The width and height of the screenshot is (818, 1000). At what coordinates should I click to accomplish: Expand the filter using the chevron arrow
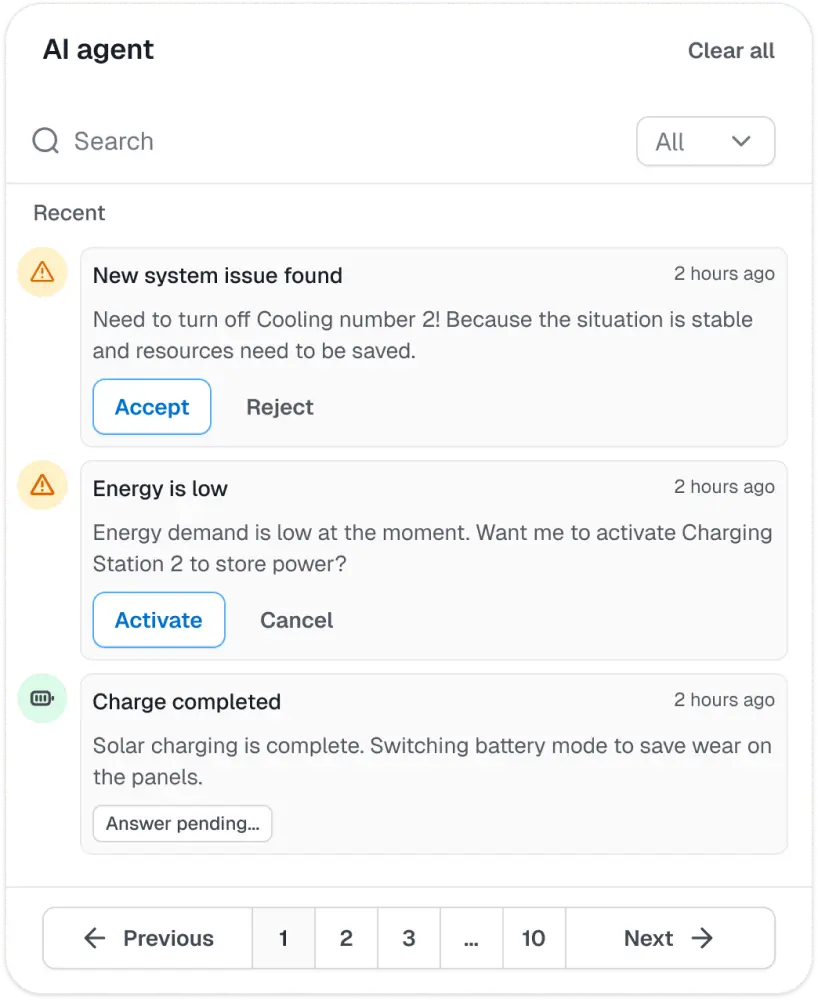pyautogui.click(x=741, y=141)
